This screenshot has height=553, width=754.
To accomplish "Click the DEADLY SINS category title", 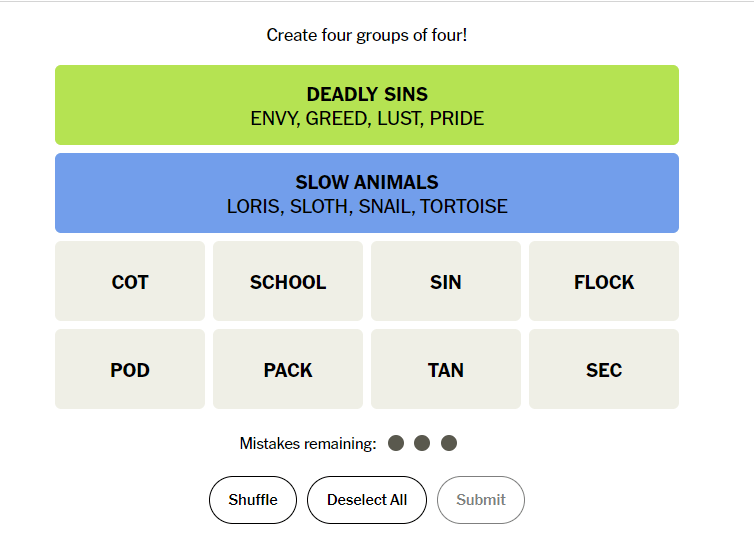I will pos(367,95).
